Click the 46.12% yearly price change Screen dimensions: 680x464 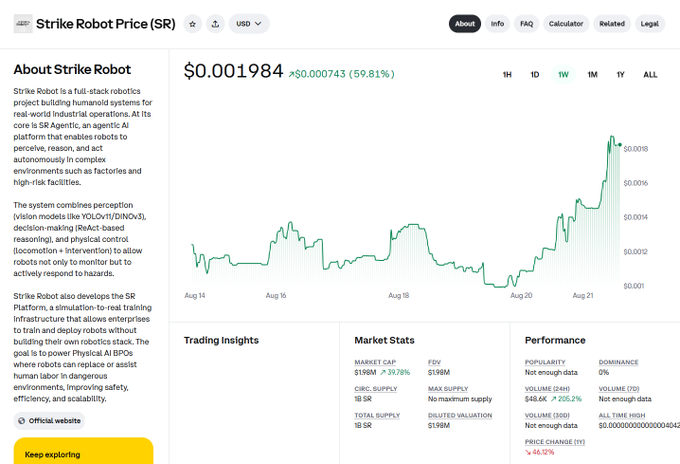coord(539,452)
